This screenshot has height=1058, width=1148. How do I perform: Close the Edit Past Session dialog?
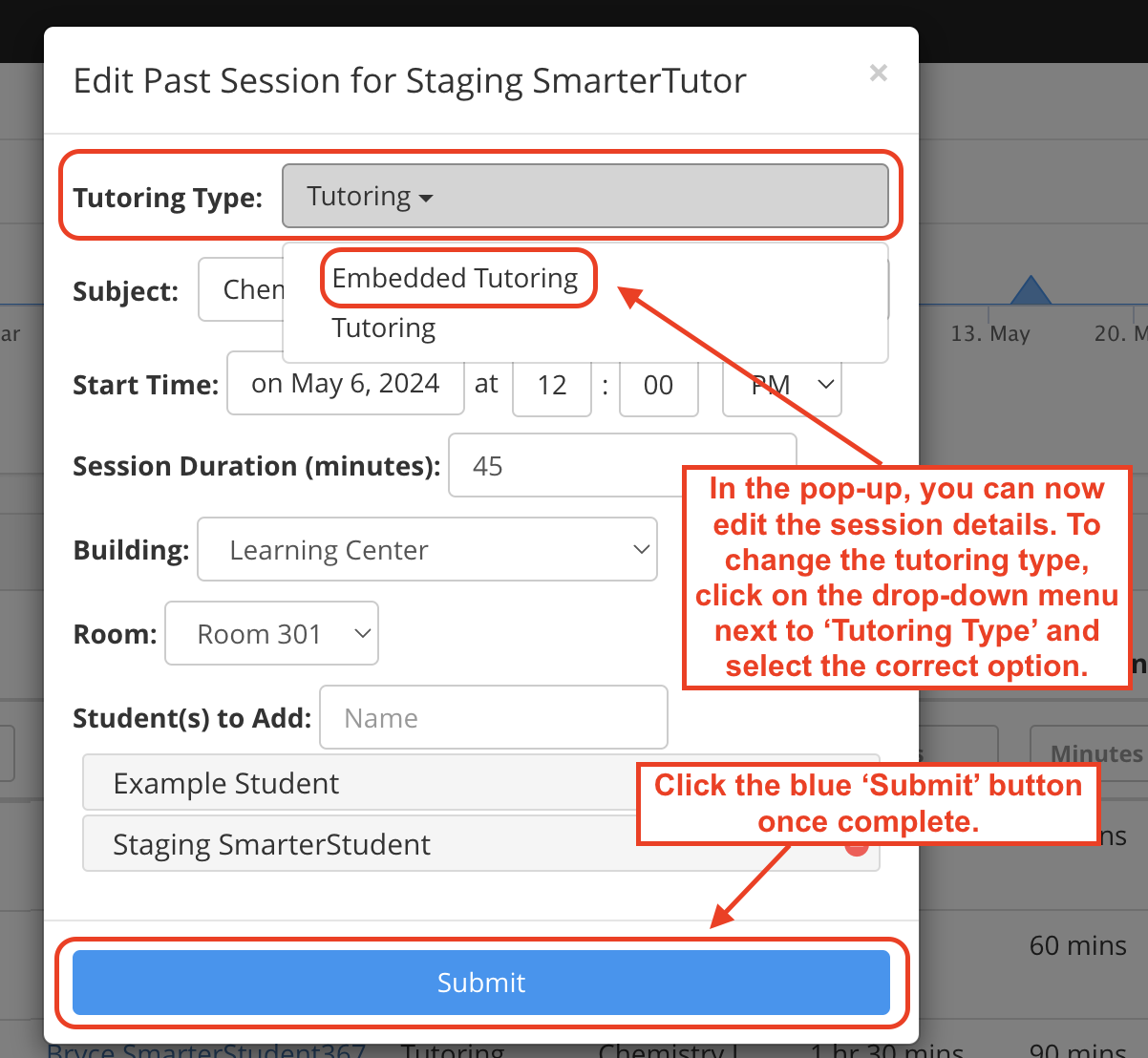point(879,74)
